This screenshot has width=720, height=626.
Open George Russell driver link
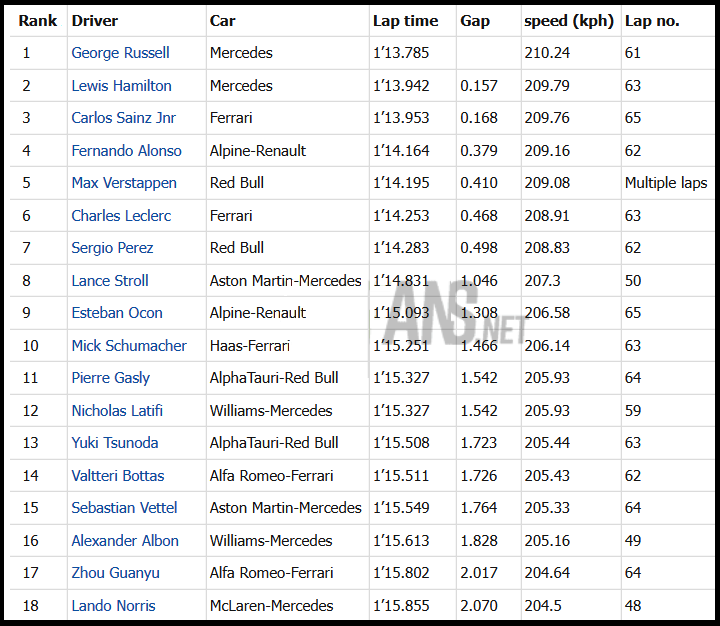point(120,53)
